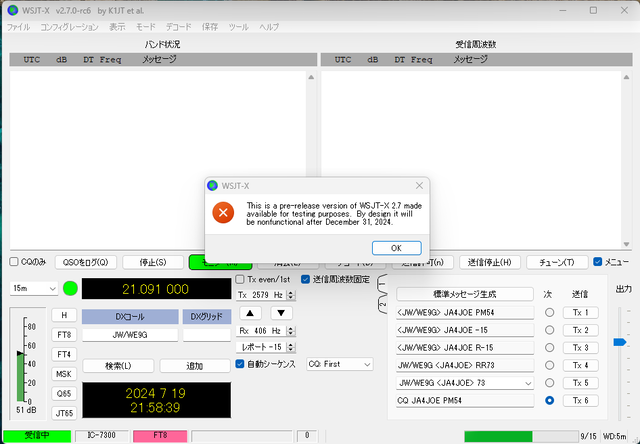The image size is (640, 444).
Task: Click the Tx 4 send button
Action: point(580,365)
